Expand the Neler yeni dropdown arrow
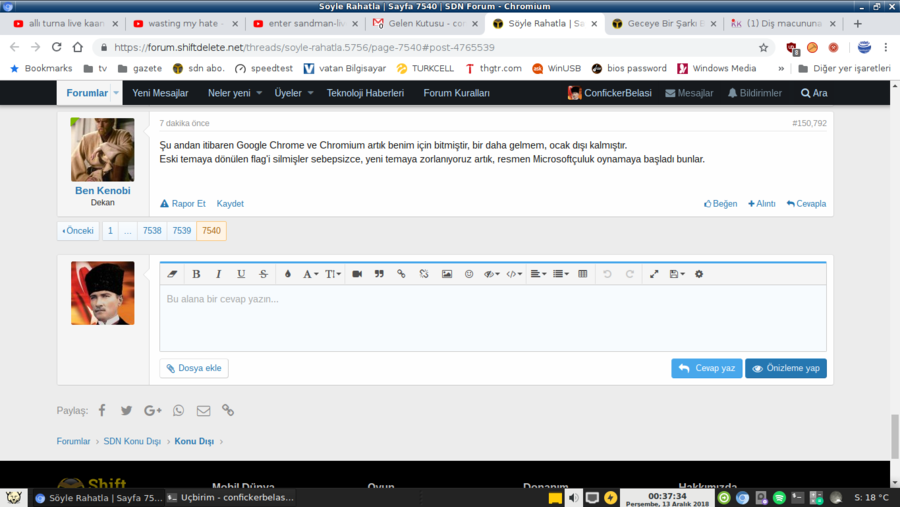Viewport: 900px width, 507px height. (259, 93)
